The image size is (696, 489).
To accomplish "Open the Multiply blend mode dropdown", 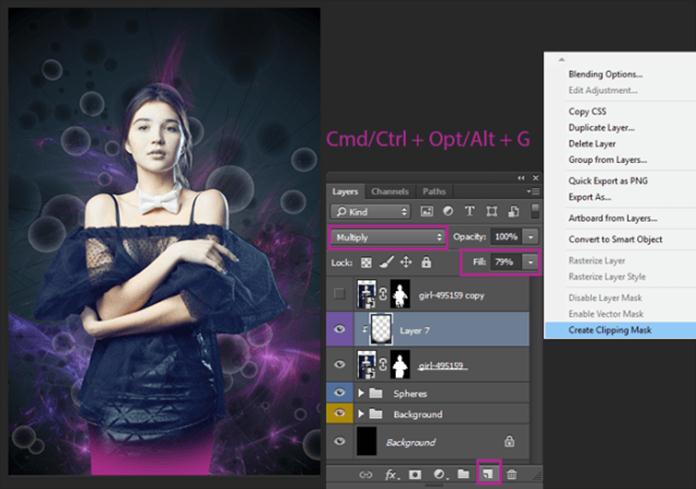I will pyautogui.click(x=388, y=236).
